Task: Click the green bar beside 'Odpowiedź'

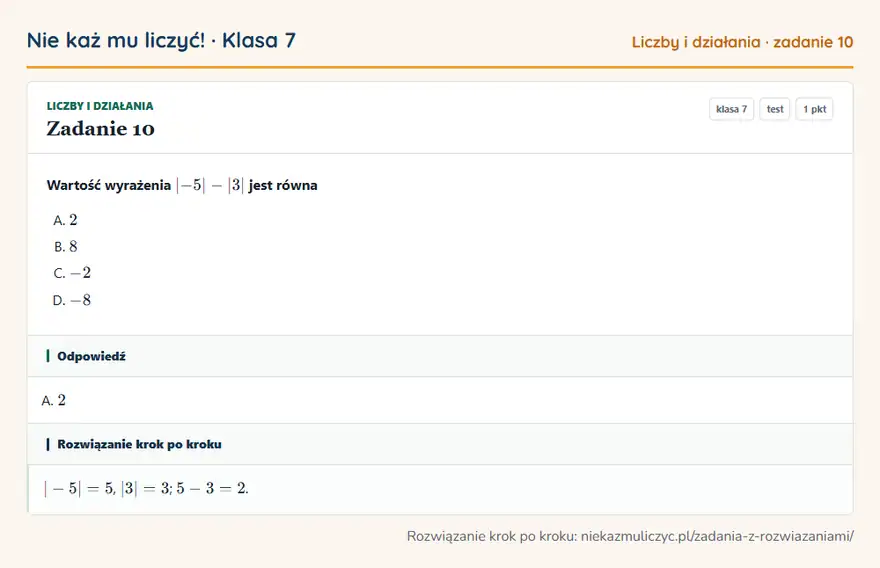Action: (48, 356)
